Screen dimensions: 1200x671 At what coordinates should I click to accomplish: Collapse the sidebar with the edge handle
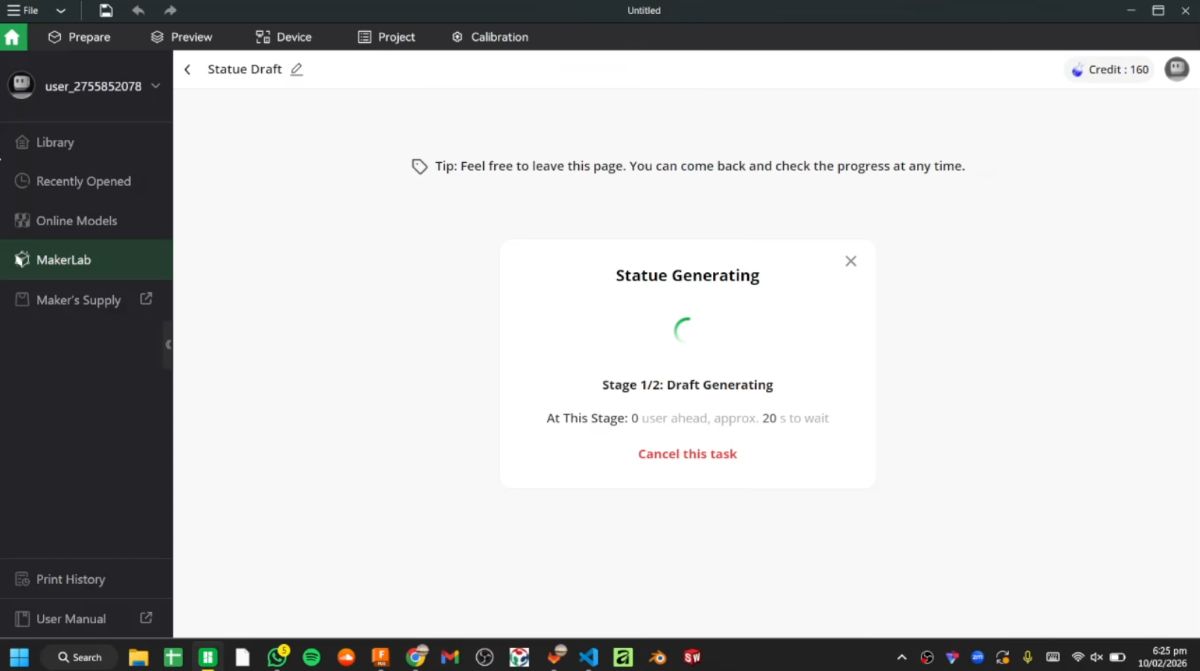coord(168,344)
